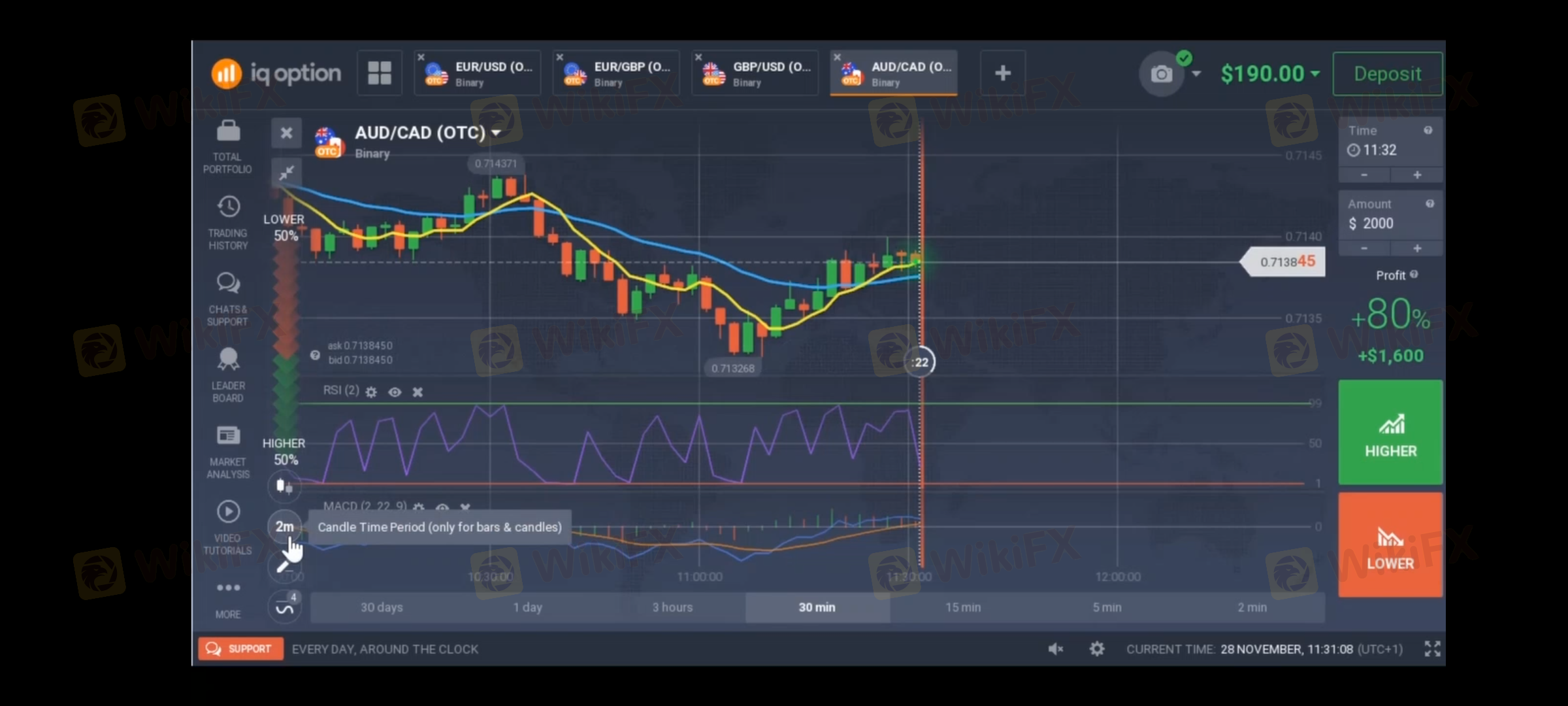The image size is (1568, 706).
Task: Toggle RSI indicator visibility eye
Action: click(395, 392)
